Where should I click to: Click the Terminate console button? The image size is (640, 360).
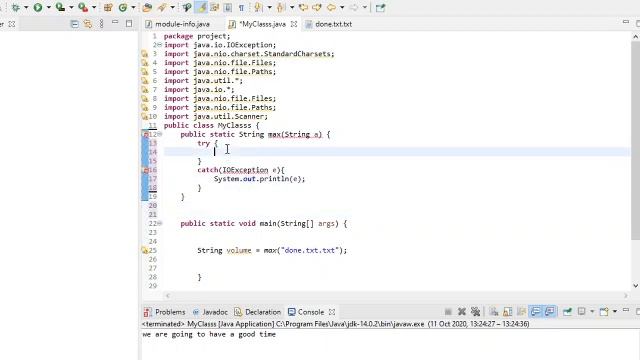pyautogui.click(x=448, y=312)
